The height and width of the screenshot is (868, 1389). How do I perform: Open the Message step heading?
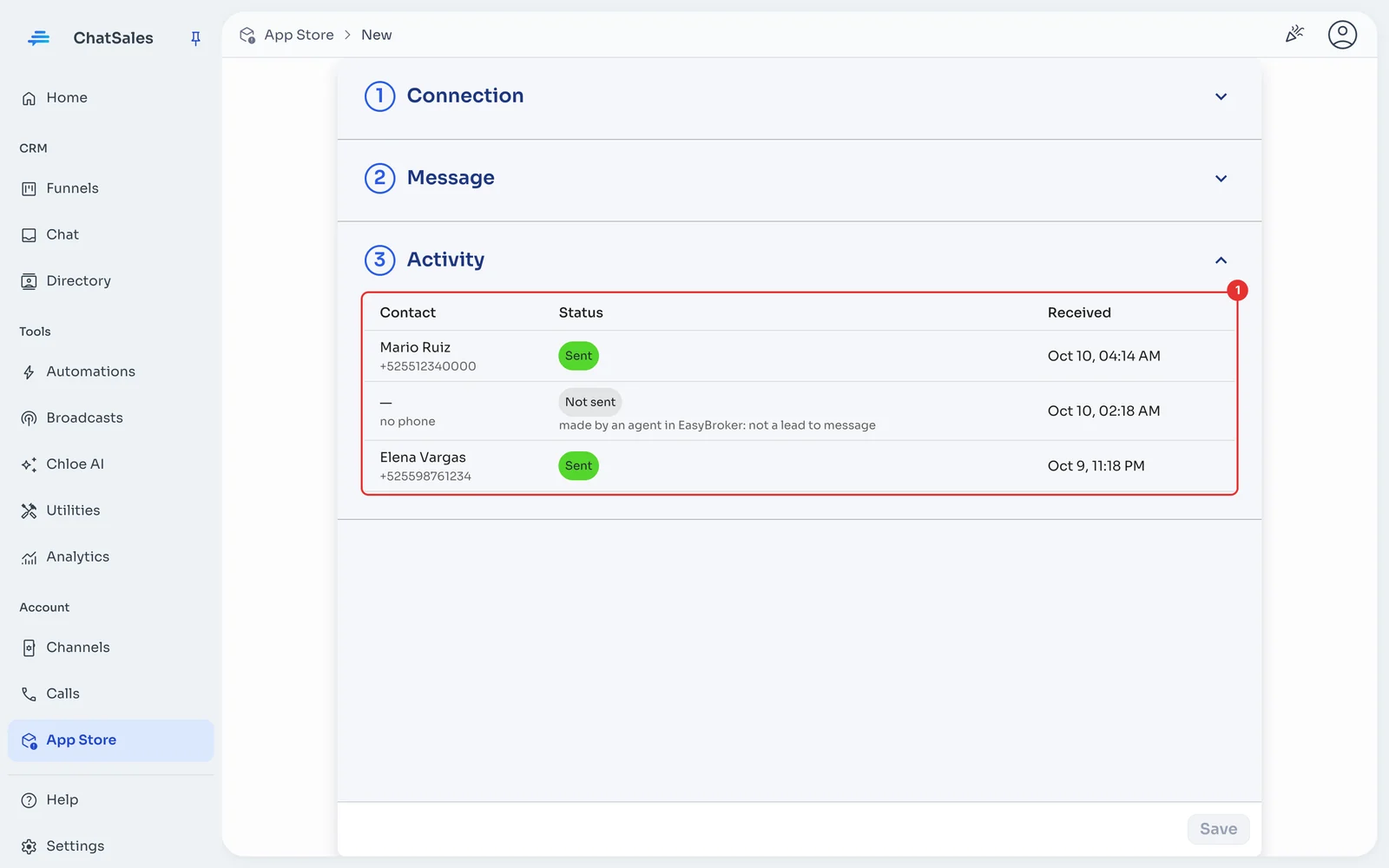point(451,178)
